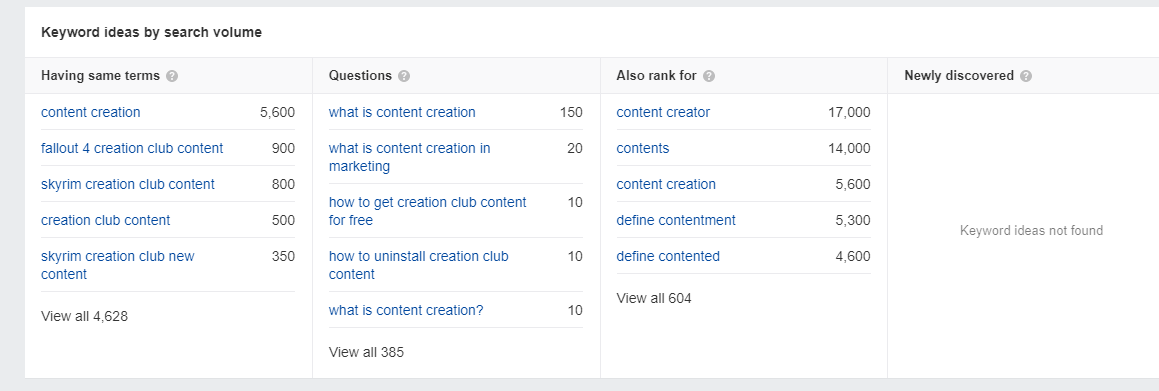This screenshot has width=1159, height=391.
Task: Select the 150 volume for what is content creation
Action: (x=571, y=112)
